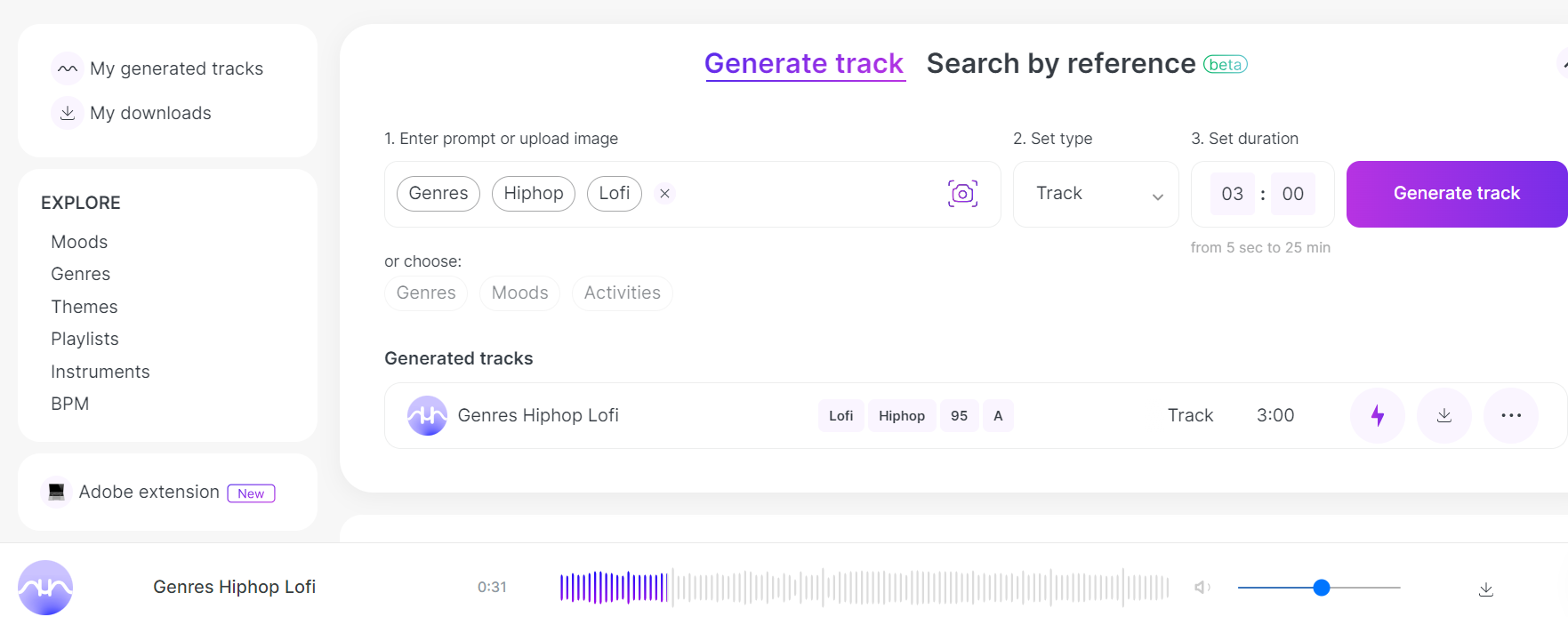
Task: Expand the Activities choose chip
Action: 623,293
